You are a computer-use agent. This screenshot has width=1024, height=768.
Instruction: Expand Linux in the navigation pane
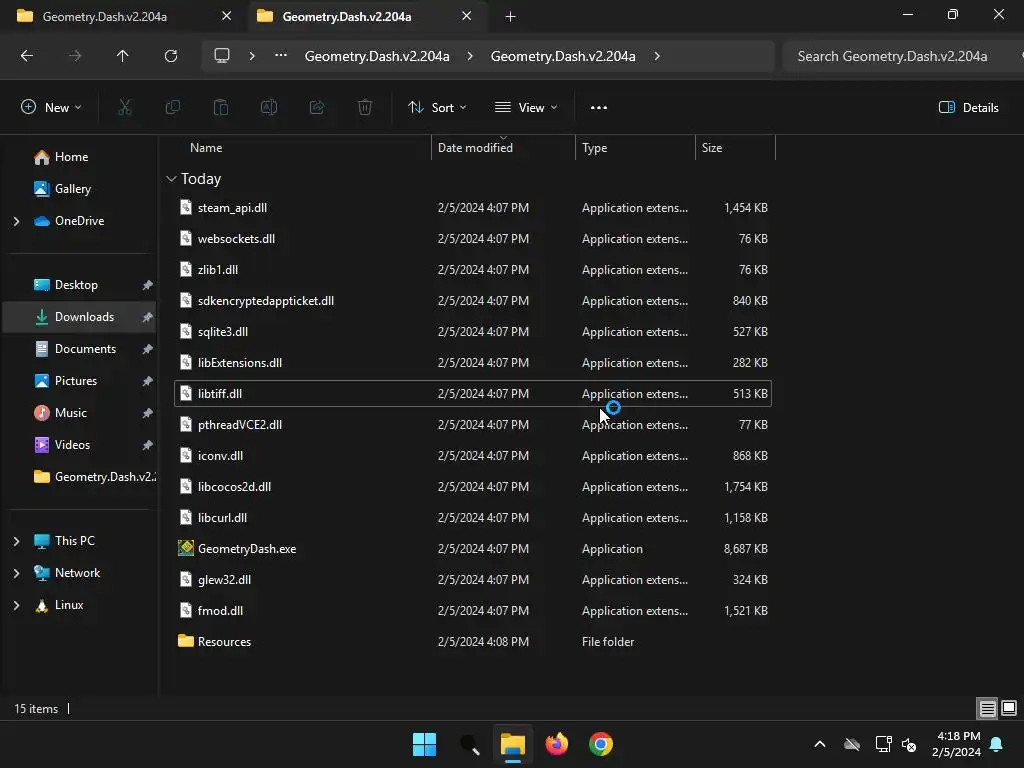pos(16,605)
